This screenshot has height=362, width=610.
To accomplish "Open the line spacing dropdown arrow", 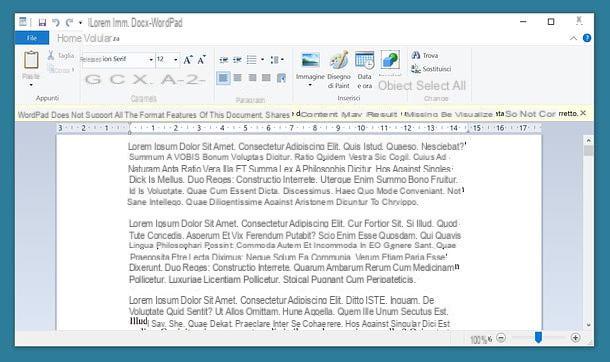I will (x=282, y=60).
